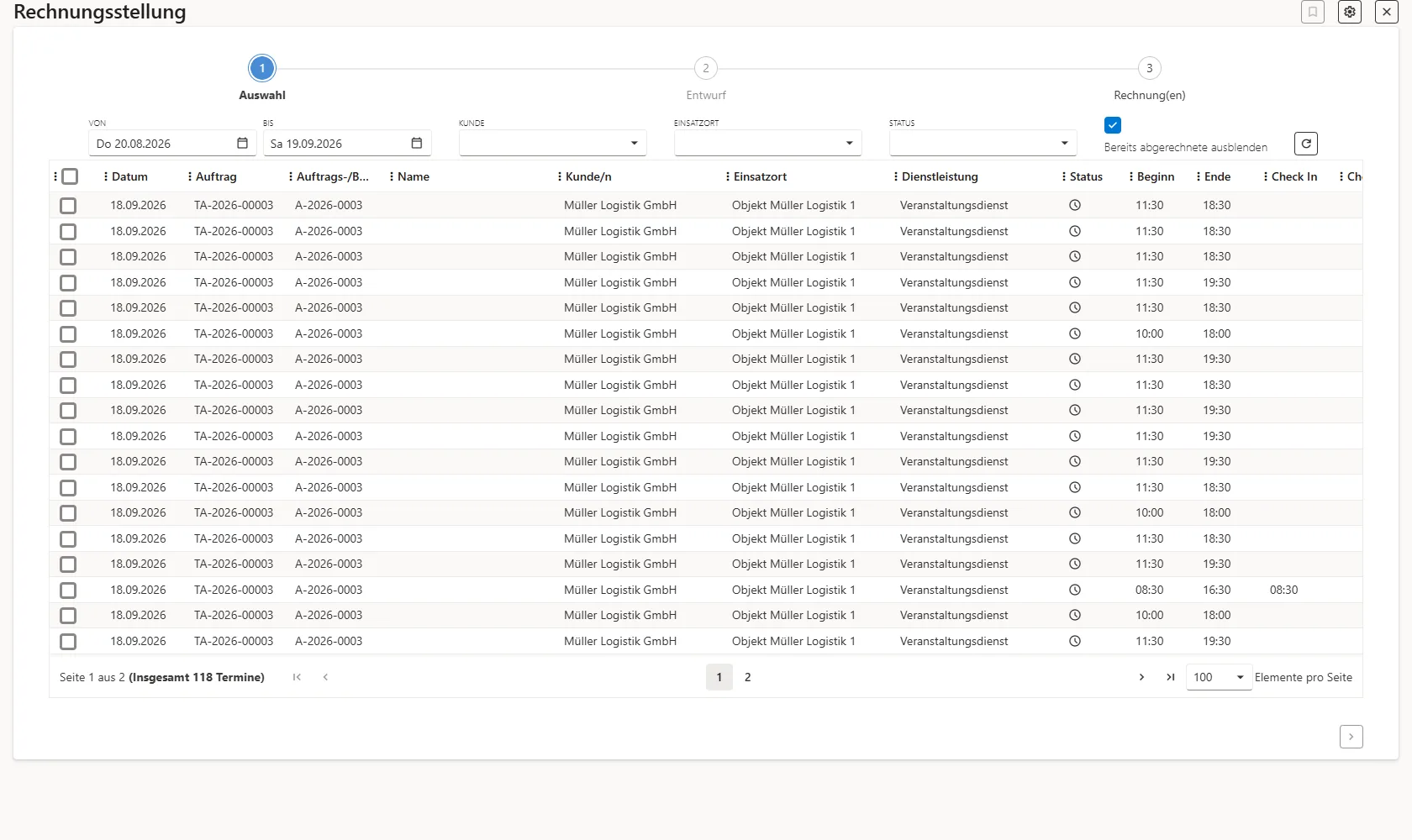This screenshot has height=840, width=1412.
Task: Go to page 2 of results
Action: coord(747,677)
